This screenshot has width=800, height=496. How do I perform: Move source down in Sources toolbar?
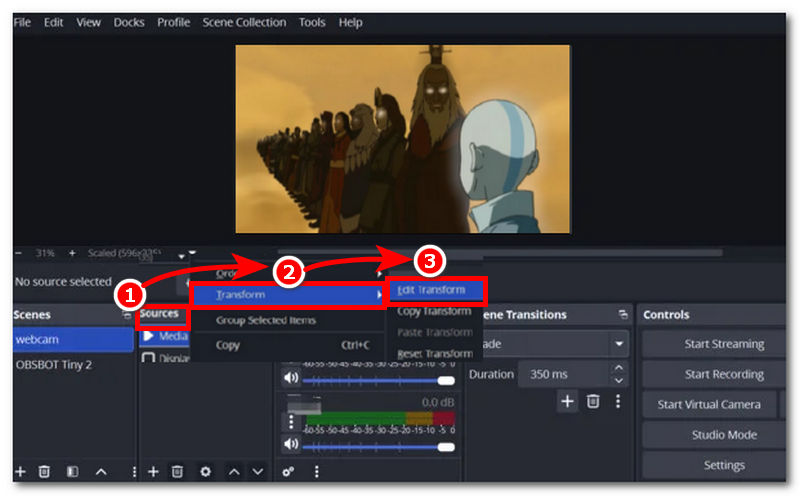pyautogui.click(x=258, y=472)
